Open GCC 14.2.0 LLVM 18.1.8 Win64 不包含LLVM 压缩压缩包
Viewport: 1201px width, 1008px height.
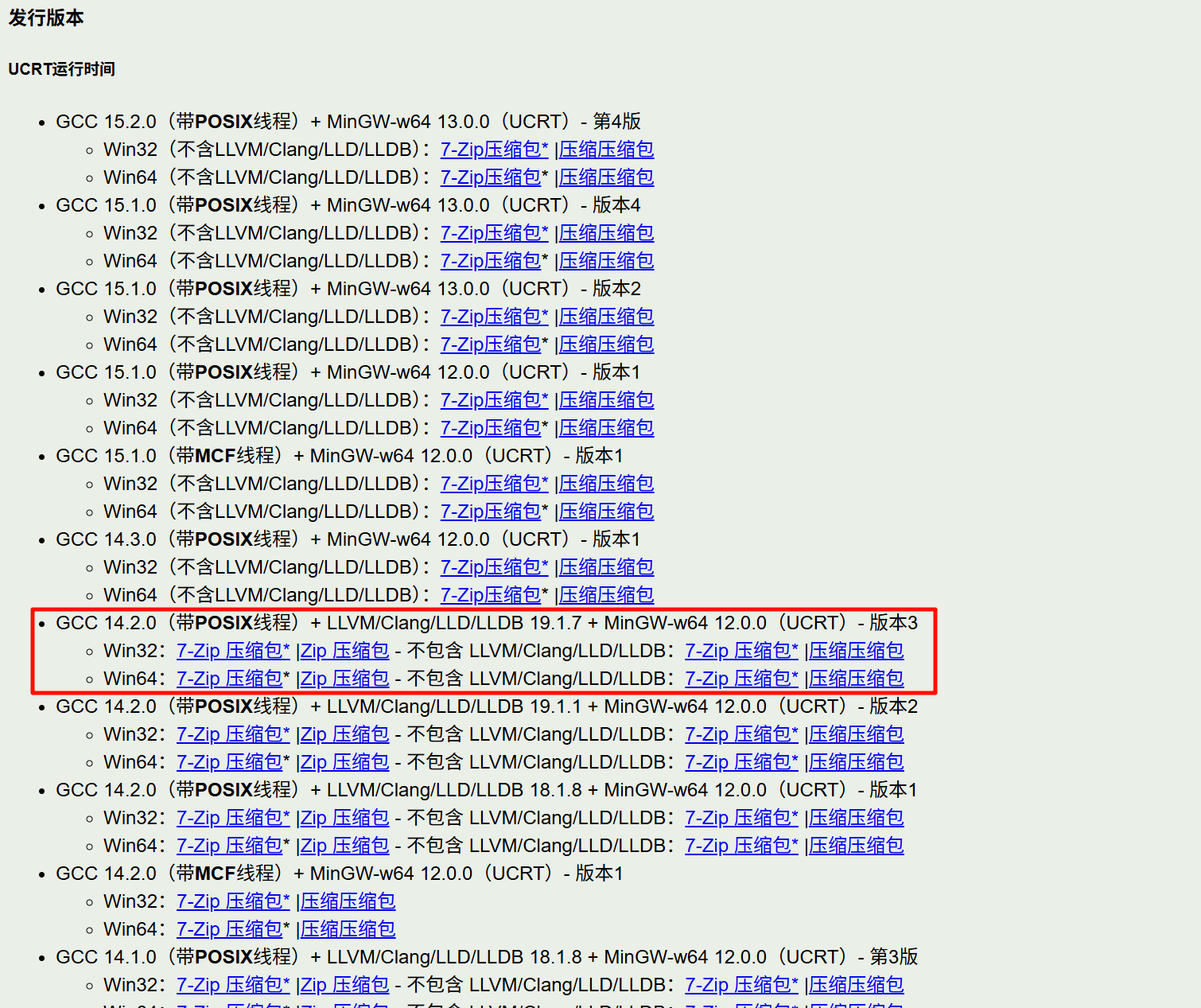click(857, 846)
